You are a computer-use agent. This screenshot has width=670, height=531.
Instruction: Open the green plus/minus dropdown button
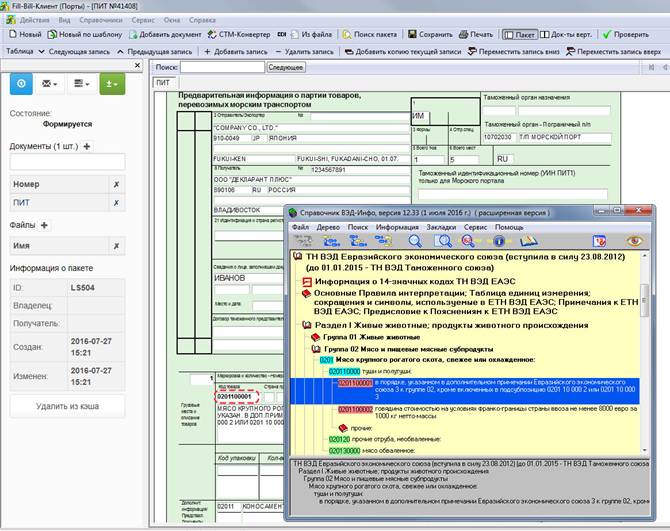click(x=112, y=84)
